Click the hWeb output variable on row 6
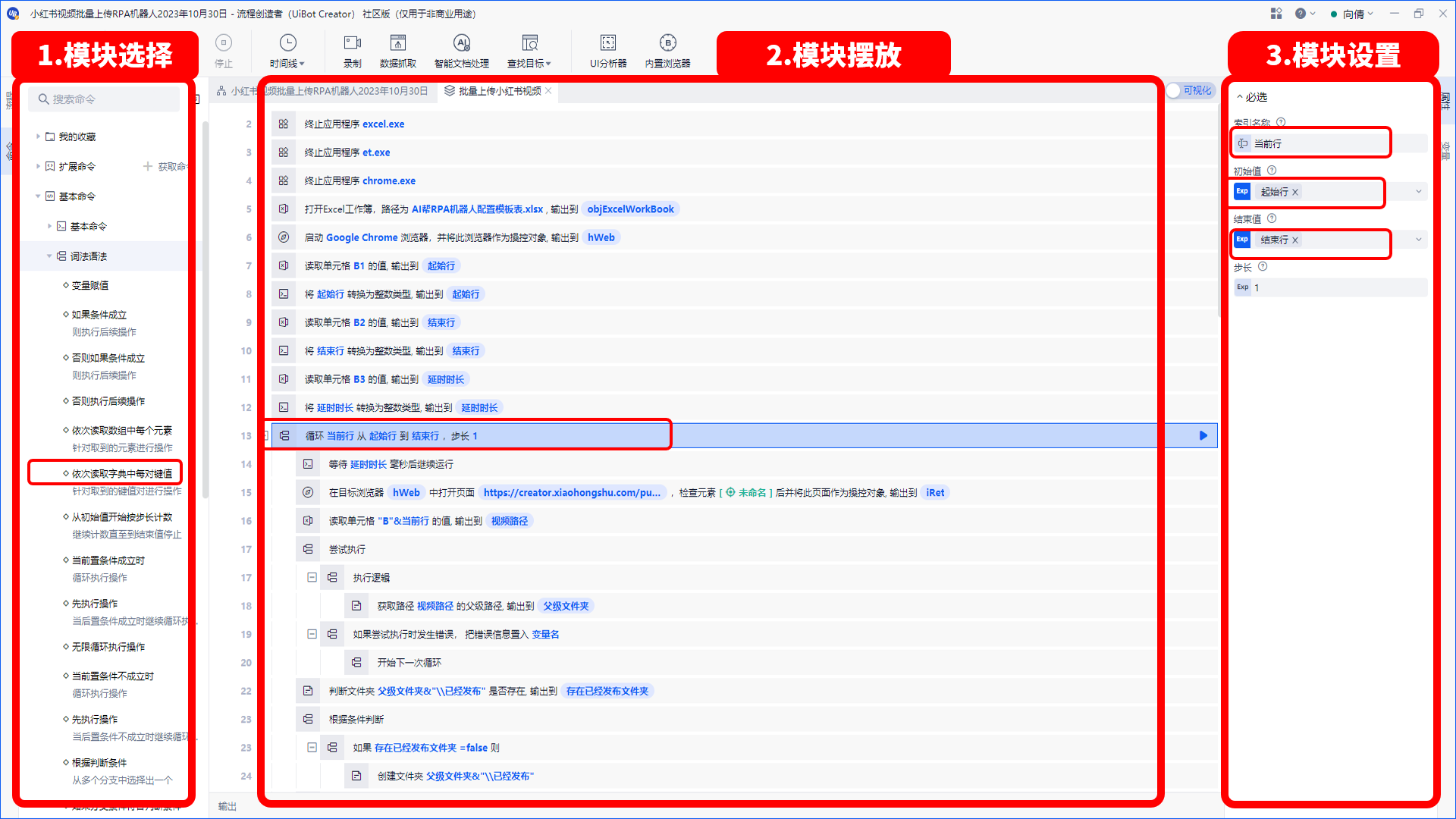1456x819 pixels. [601, 237]
